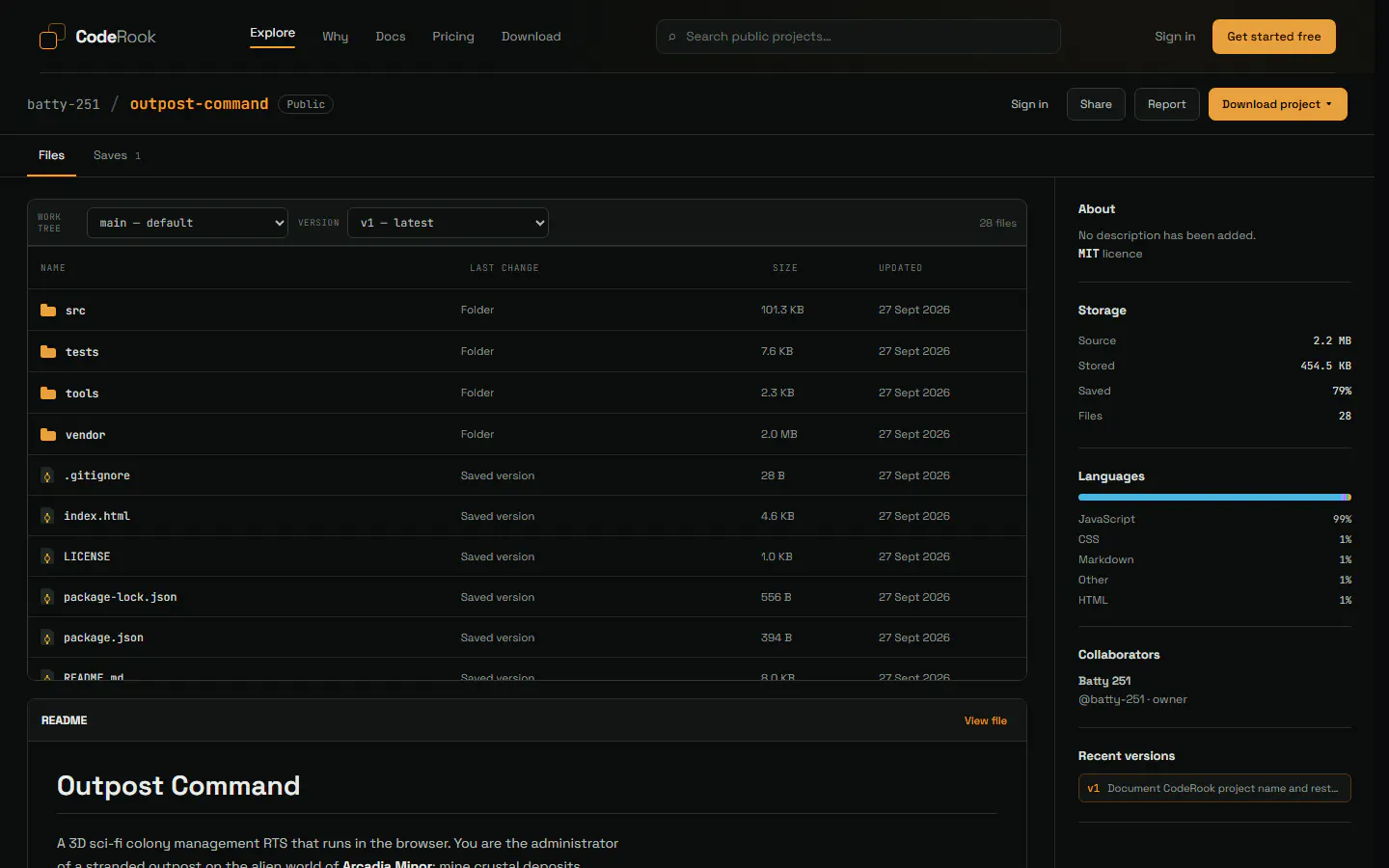
Task: Click the package-lock.json file icon
Action: pyautogui.click(x=47, y=598)
